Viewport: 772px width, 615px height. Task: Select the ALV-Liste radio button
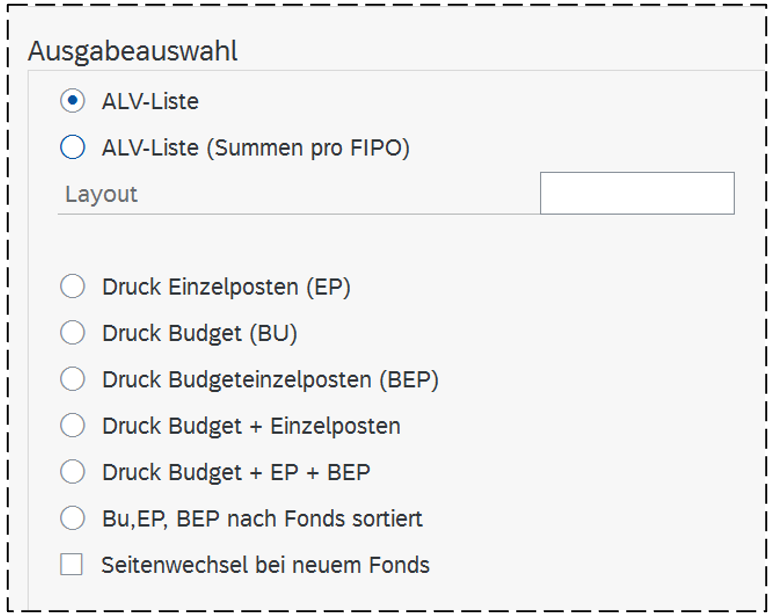(x=72, y=101)
